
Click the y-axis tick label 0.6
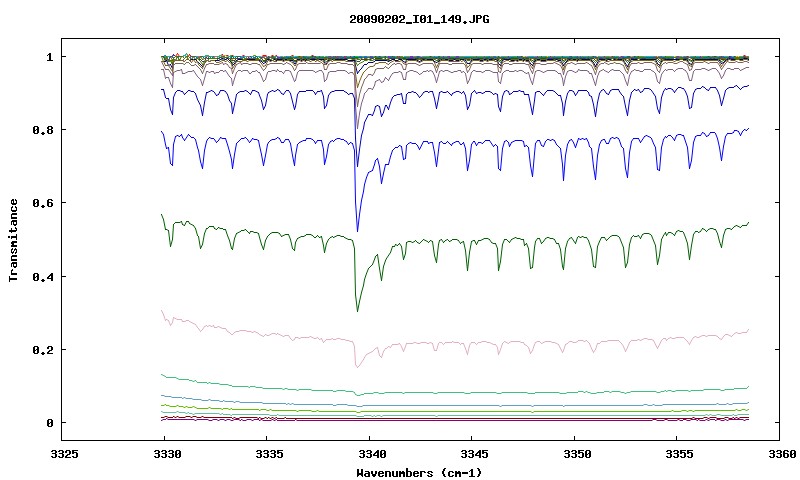pos(42,203)
